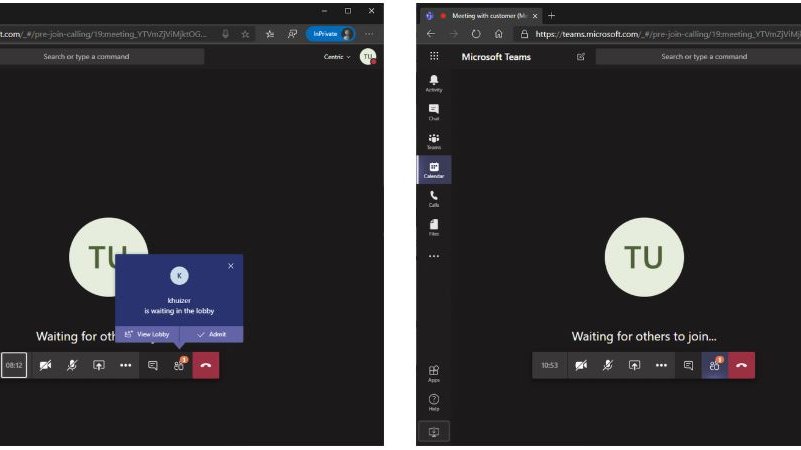The width and height of the screenshot is (801, 450).
Task: Start new chat with compose icon
Action: point(581,57)
